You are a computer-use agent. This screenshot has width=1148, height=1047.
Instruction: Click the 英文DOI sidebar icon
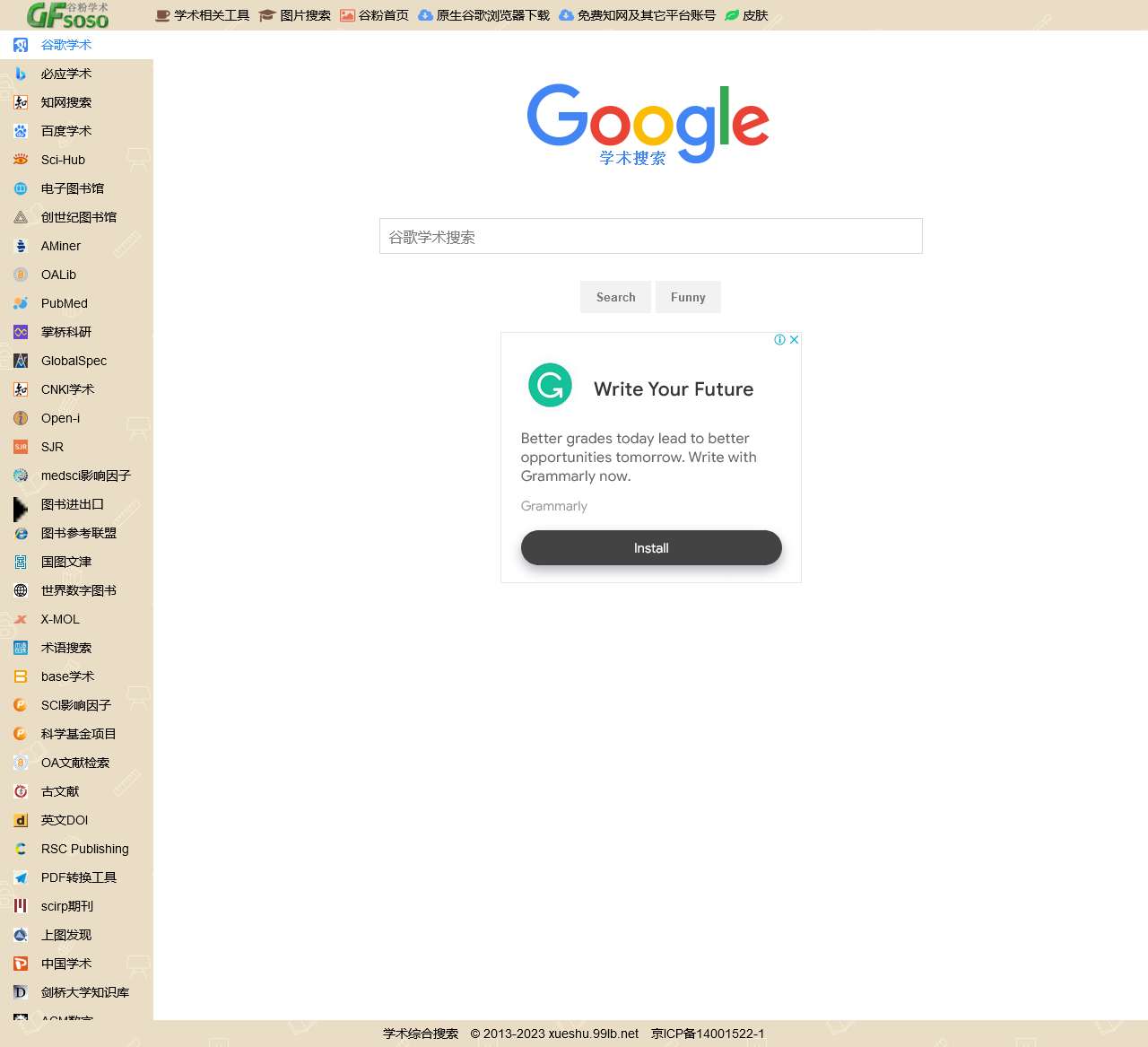21,820
